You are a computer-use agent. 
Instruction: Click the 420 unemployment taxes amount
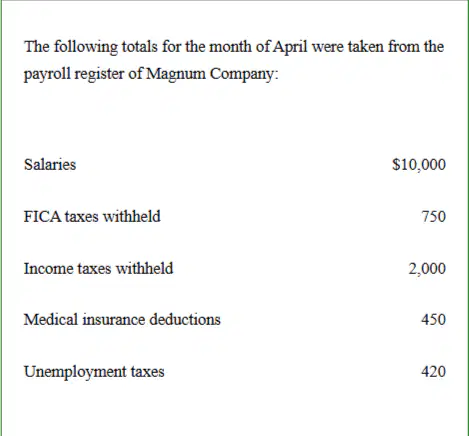433,371
